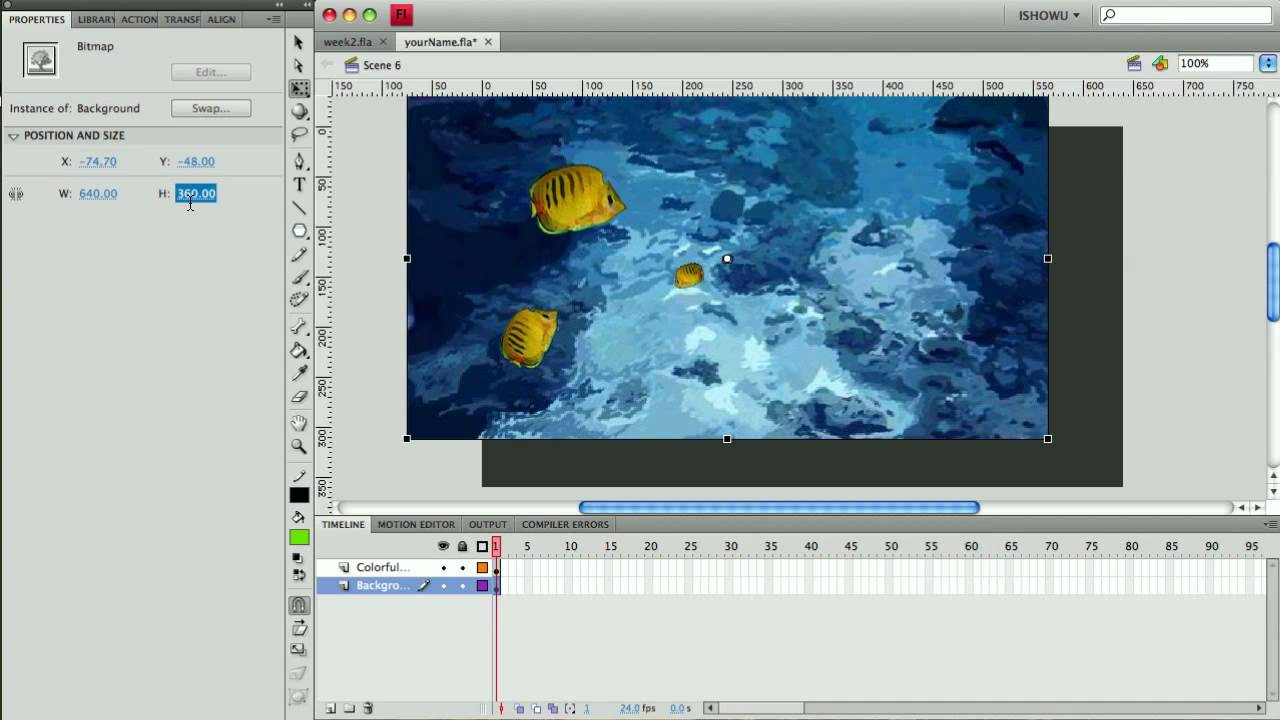Toggle width and height lock link
Screen dimensions: 1280x720
[x=16, y=194]
